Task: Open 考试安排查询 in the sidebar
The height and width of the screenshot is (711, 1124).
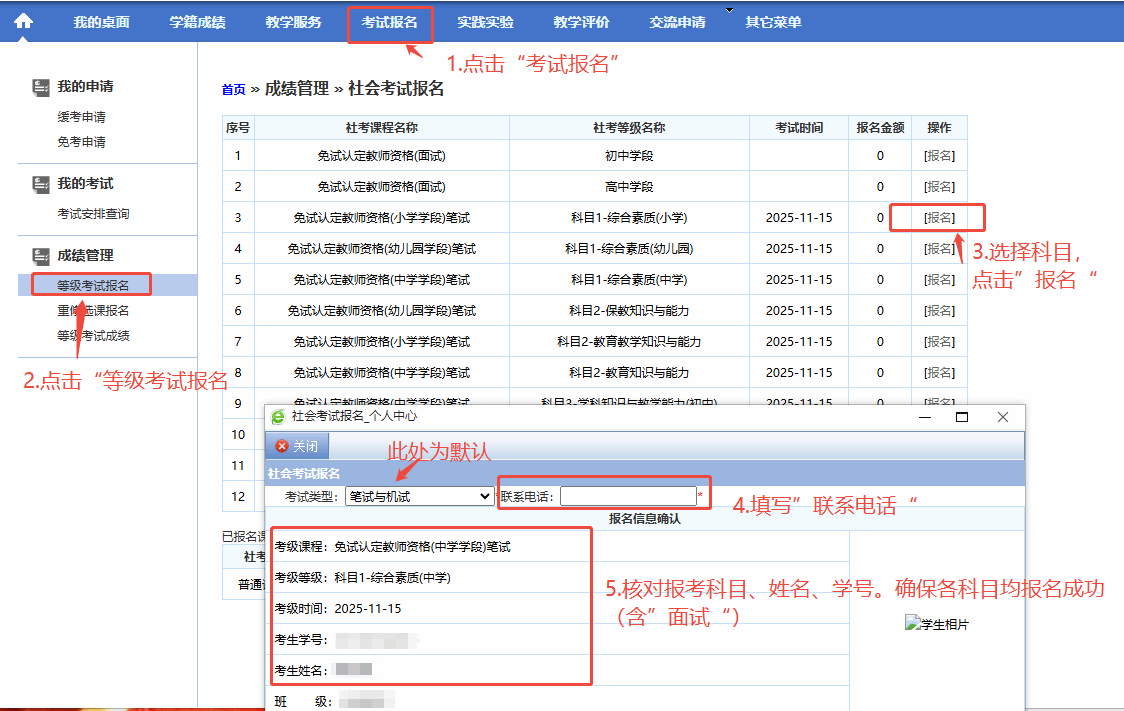Action: tap(93, 214)
